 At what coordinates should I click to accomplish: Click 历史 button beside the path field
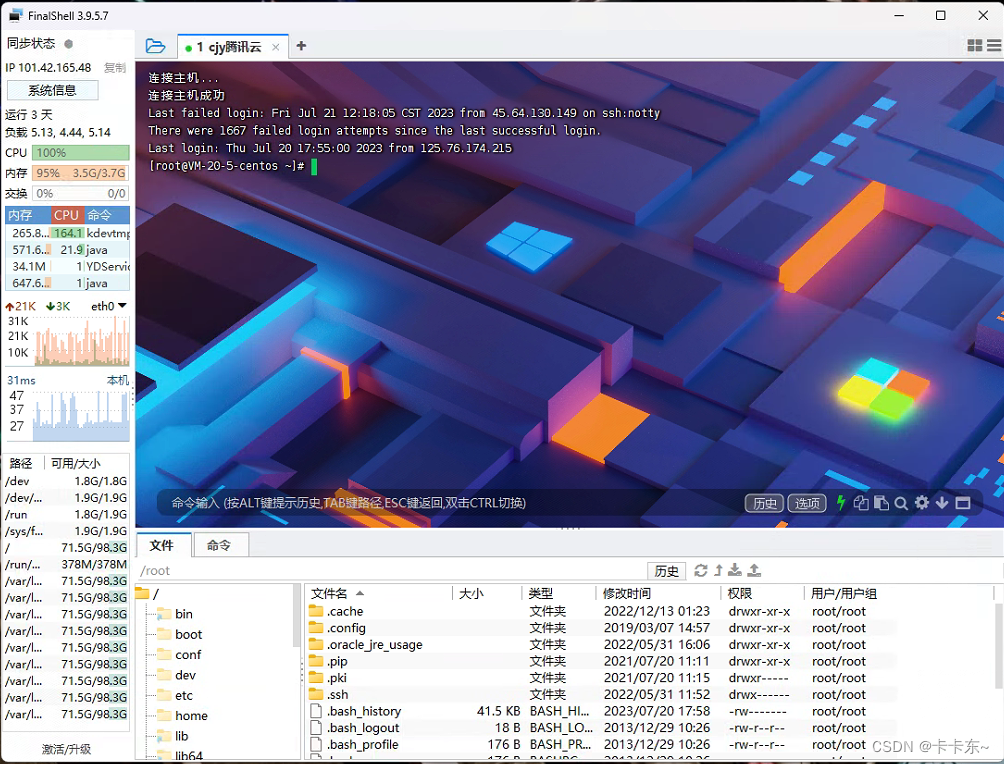click(x=667, y=571)
